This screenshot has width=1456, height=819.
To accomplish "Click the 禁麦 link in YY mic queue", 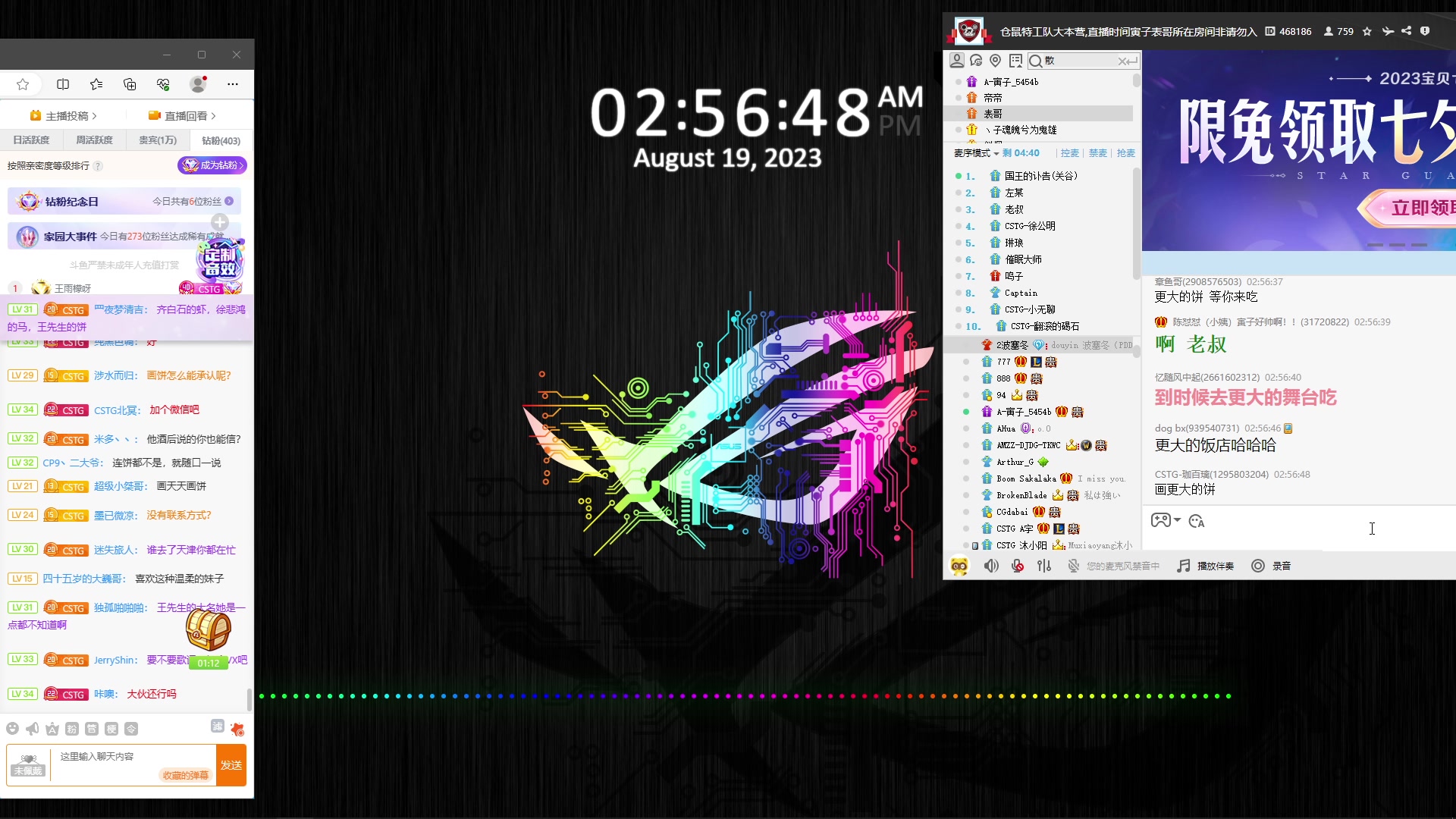I will (1097, 153).
